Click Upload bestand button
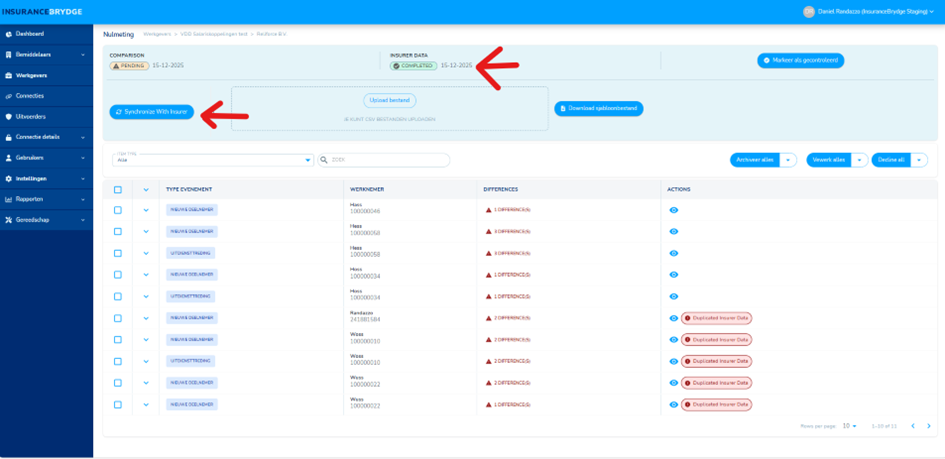Image resolution: width=945 pixels, height=459 pixels. (x=389, y=100)
